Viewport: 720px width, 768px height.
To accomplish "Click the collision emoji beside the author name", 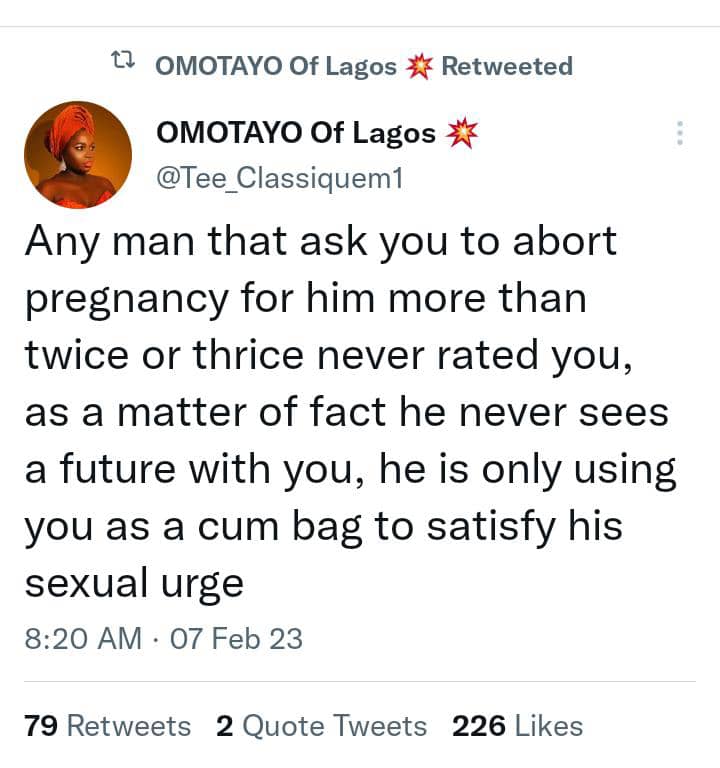I will [x=462, y=133].
